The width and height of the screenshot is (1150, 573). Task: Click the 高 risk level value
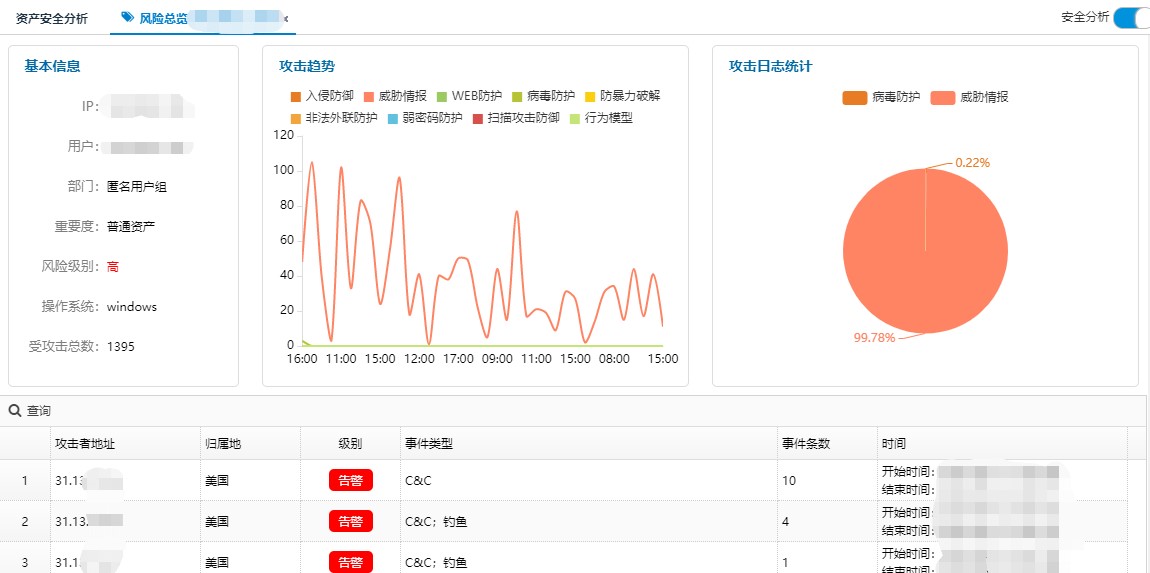point(112,266)
